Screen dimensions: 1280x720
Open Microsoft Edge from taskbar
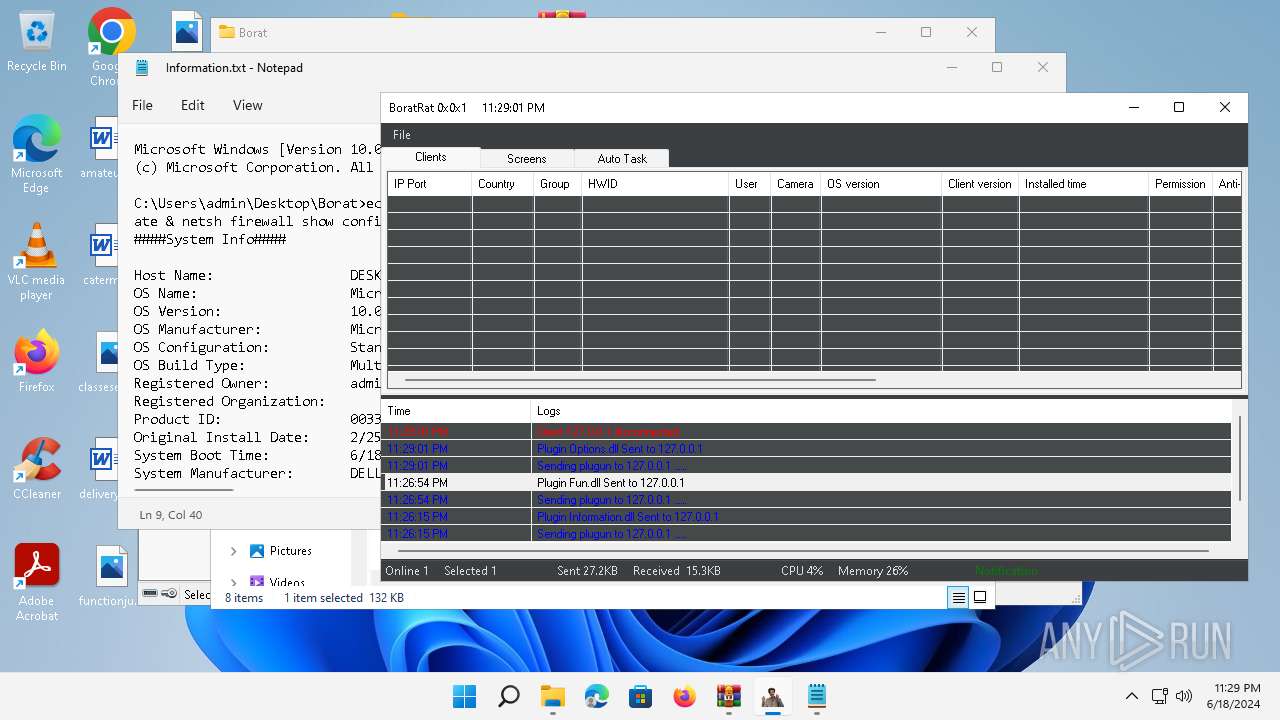click(x=596, y=696)
